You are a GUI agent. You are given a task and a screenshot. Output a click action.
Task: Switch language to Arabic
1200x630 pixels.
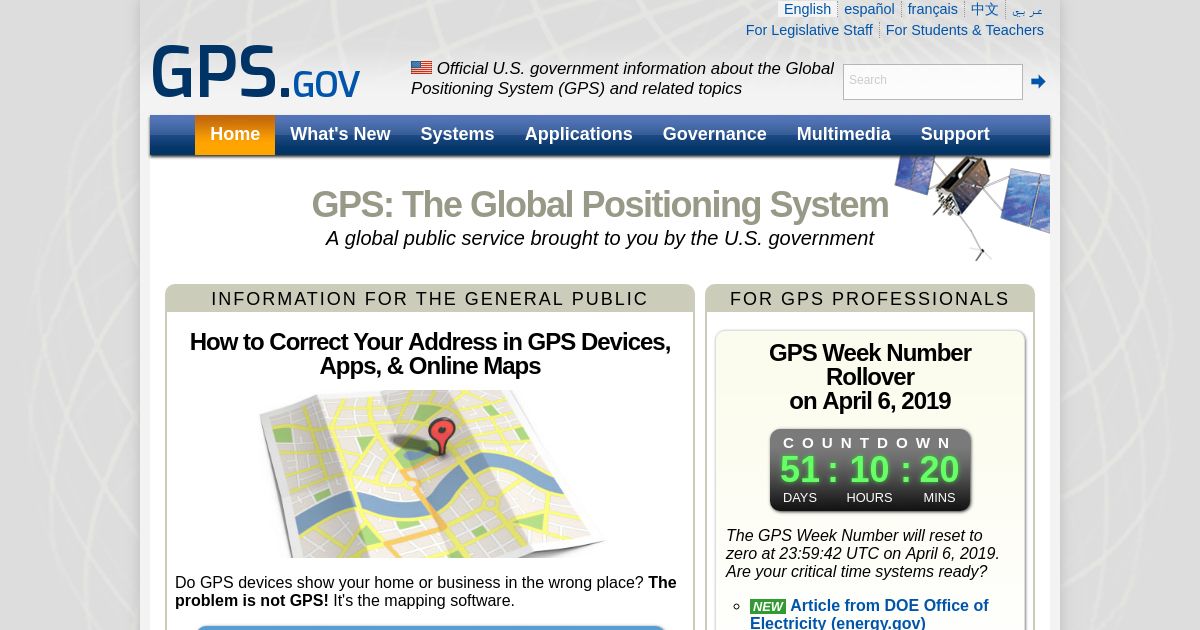click(1027, 10)
